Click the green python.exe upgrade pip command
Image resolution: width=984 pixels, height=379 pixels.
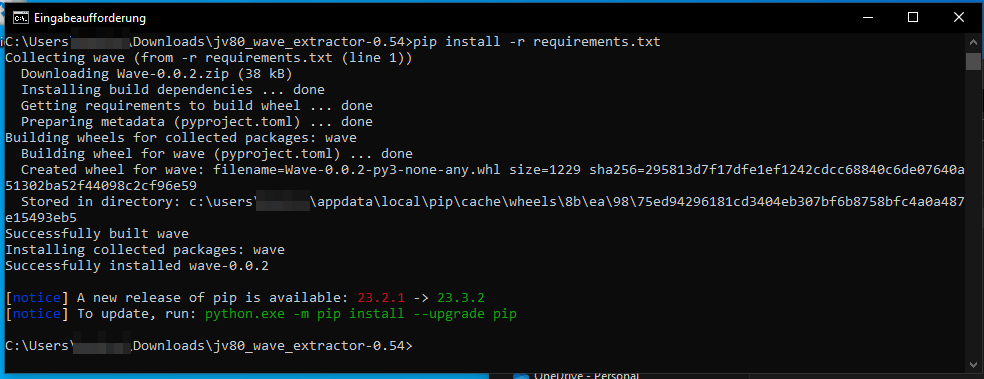(361, 313)
